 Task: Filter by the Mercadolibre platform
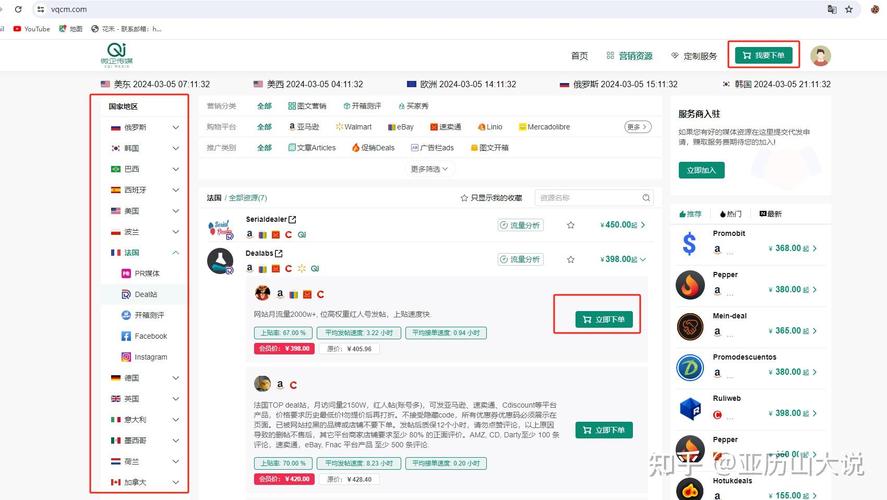(x=545, y=127)
